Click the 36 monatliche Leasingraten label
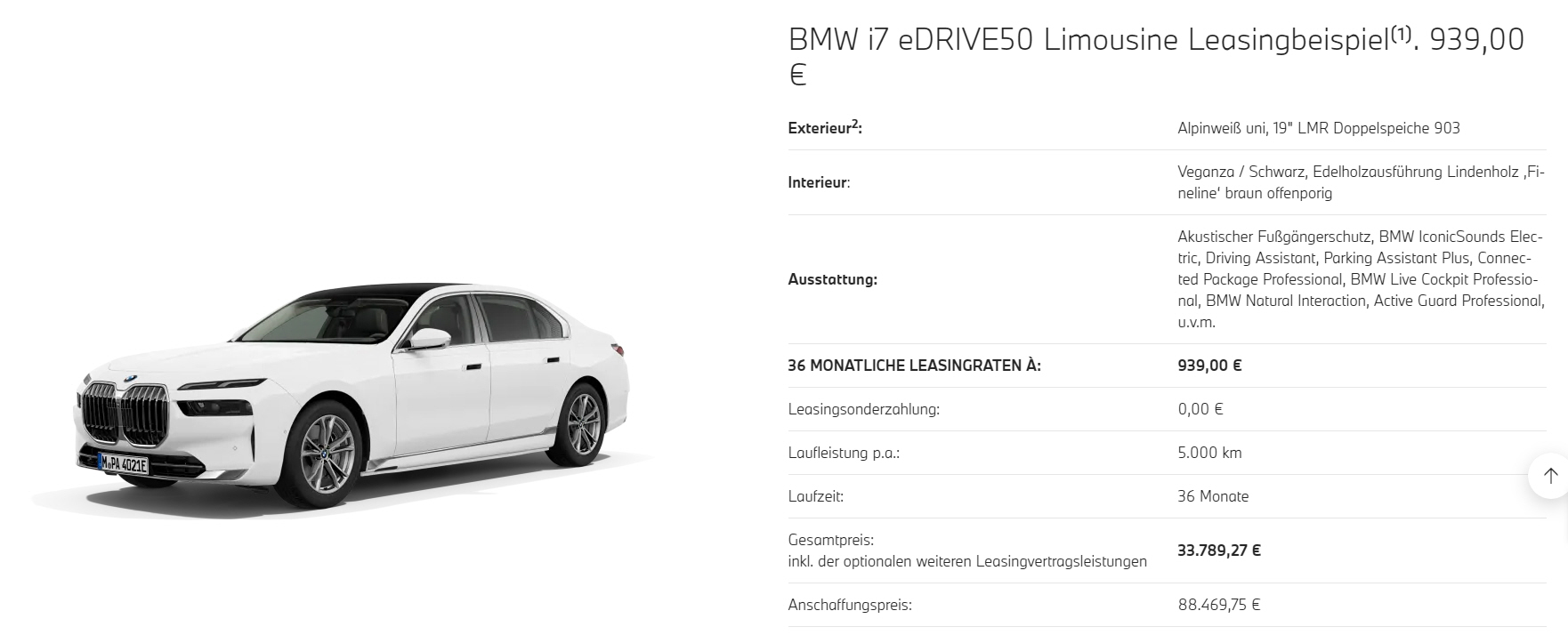1568x643 pixels. tap(914, 366)
